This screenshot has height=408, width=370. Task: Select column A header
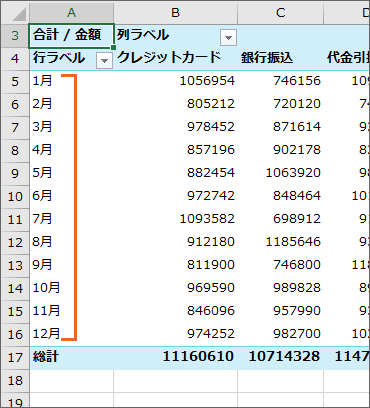[71, 13]
